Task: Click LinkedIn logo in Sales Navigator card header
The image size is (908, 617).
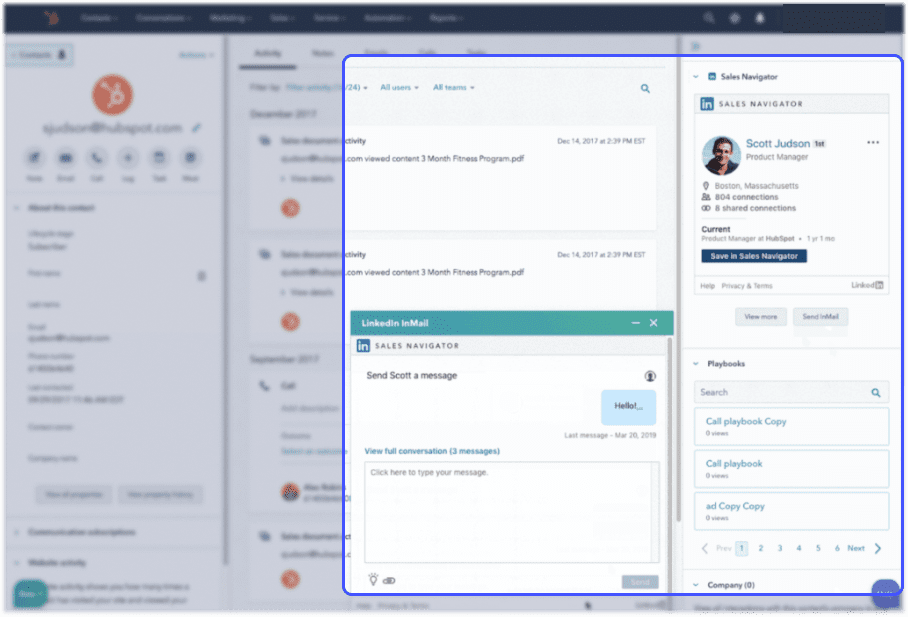Action: (x=706, y=104)
